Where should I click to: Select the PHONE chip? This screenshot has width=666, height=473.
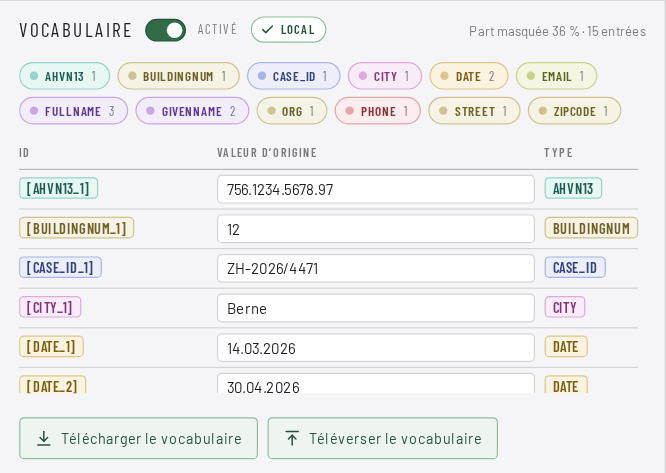378,111
